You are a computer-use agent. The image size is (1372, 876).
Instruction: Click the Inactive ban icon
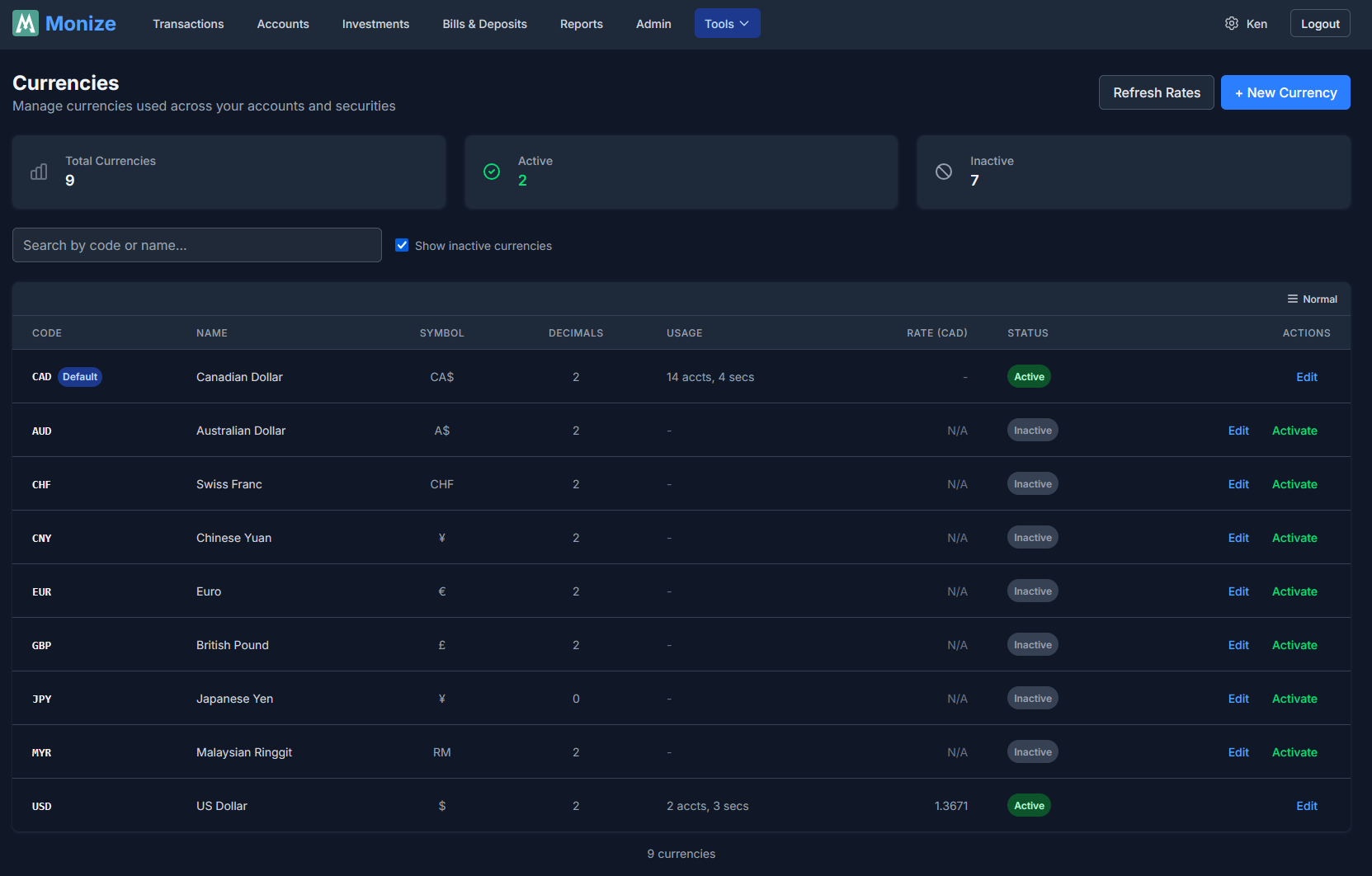tap(944, 172)
